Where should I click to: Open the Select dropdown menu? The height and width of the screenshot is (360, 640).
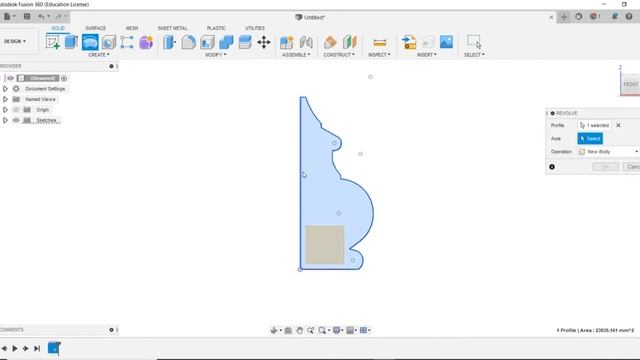[474, 55]
